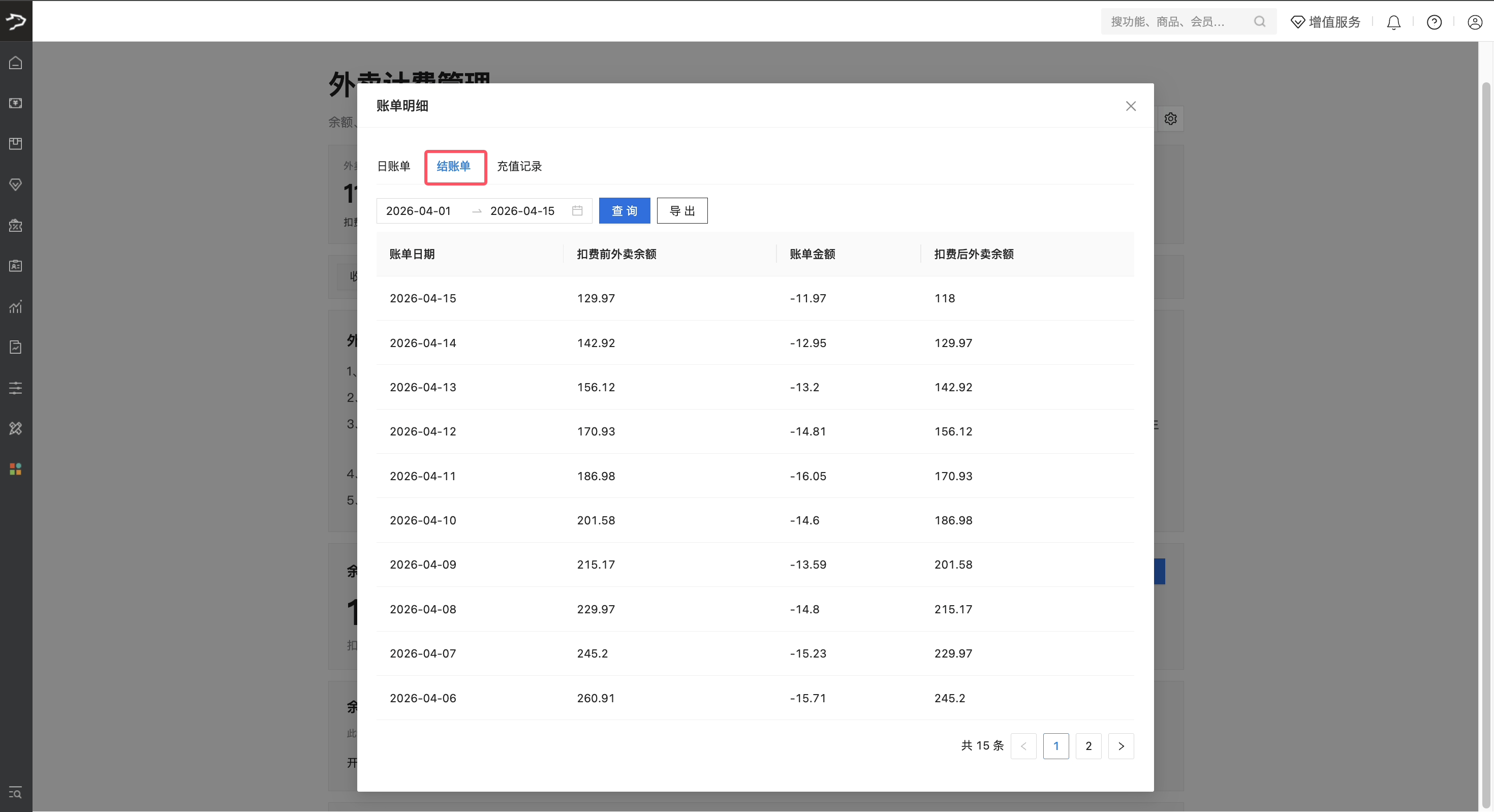Close the 账单明细 dialog
This screenshot has height=812, width=1494.
click(1130, 106)
